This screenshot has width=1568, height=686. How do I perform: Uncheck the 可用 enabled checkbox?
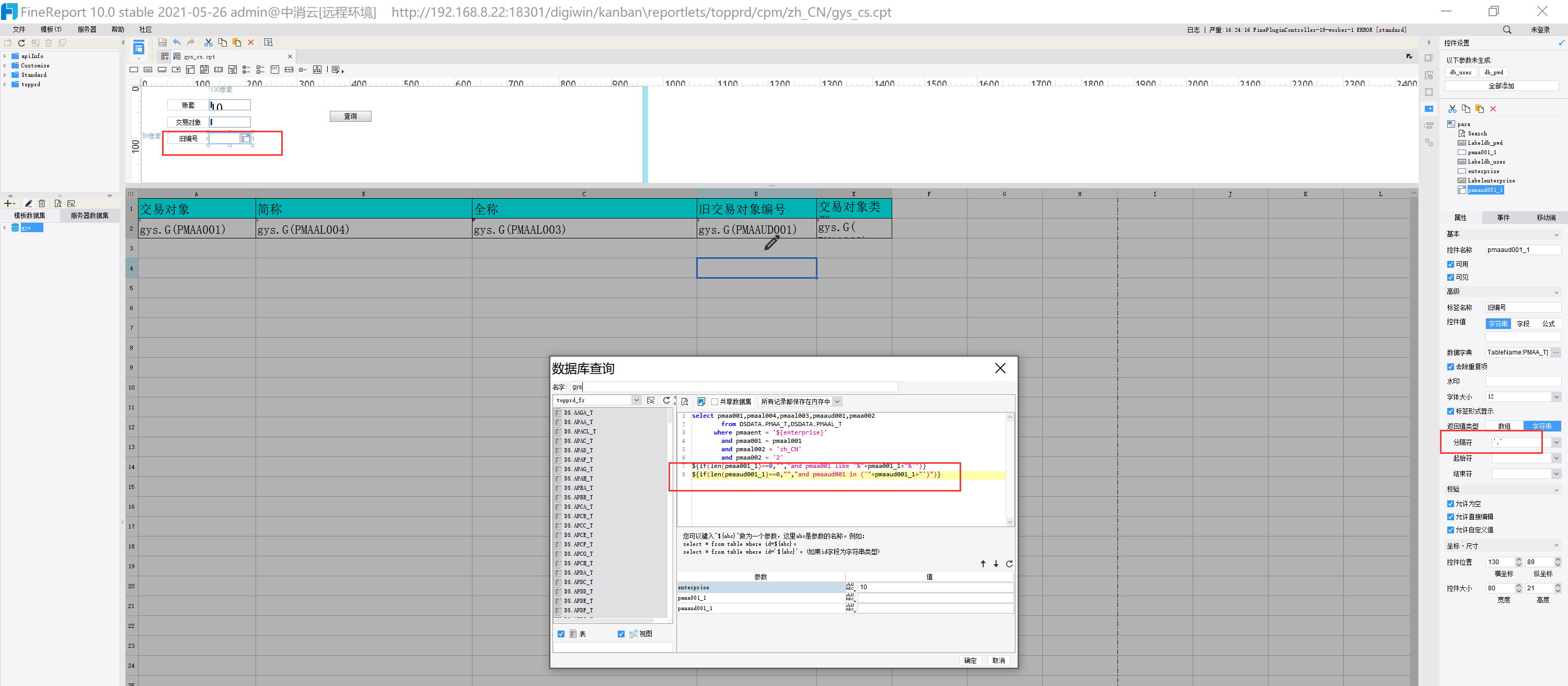click(x=1450, y=264)
